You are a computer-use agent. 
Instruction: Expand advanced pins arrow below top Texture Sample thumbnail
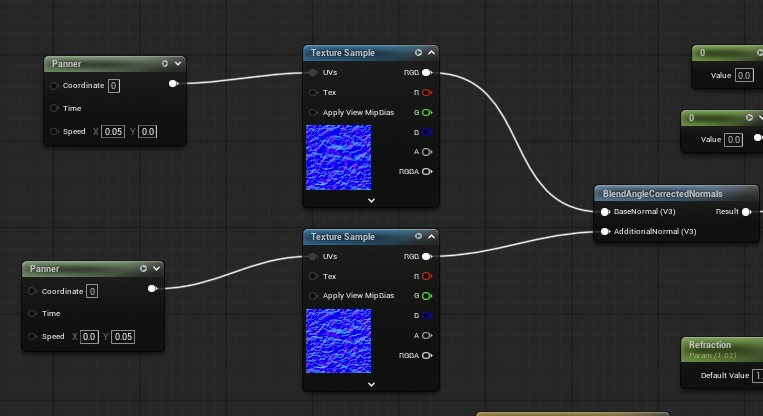click(371, 200)
